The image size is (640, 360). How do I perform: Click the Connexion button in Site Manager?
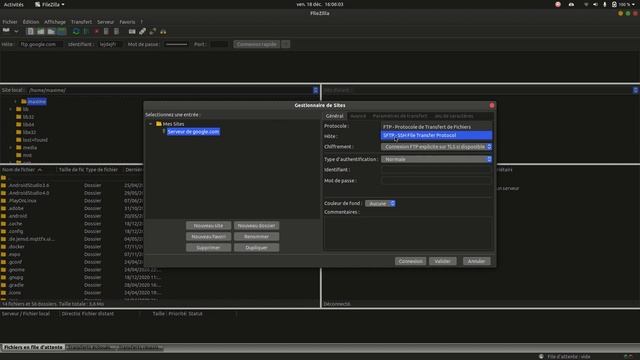click(410, 261)
